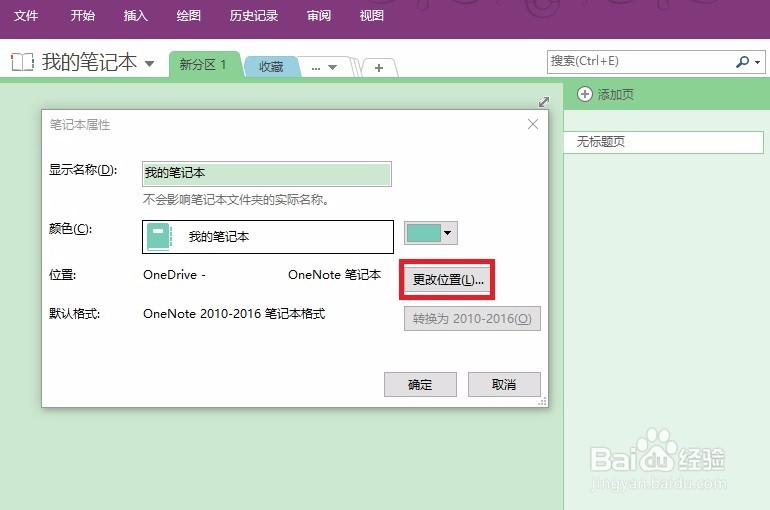Click the notebook icon beside 我的笔记本
This screenshot has width=770, height=510.
click(x=22, y=62)
